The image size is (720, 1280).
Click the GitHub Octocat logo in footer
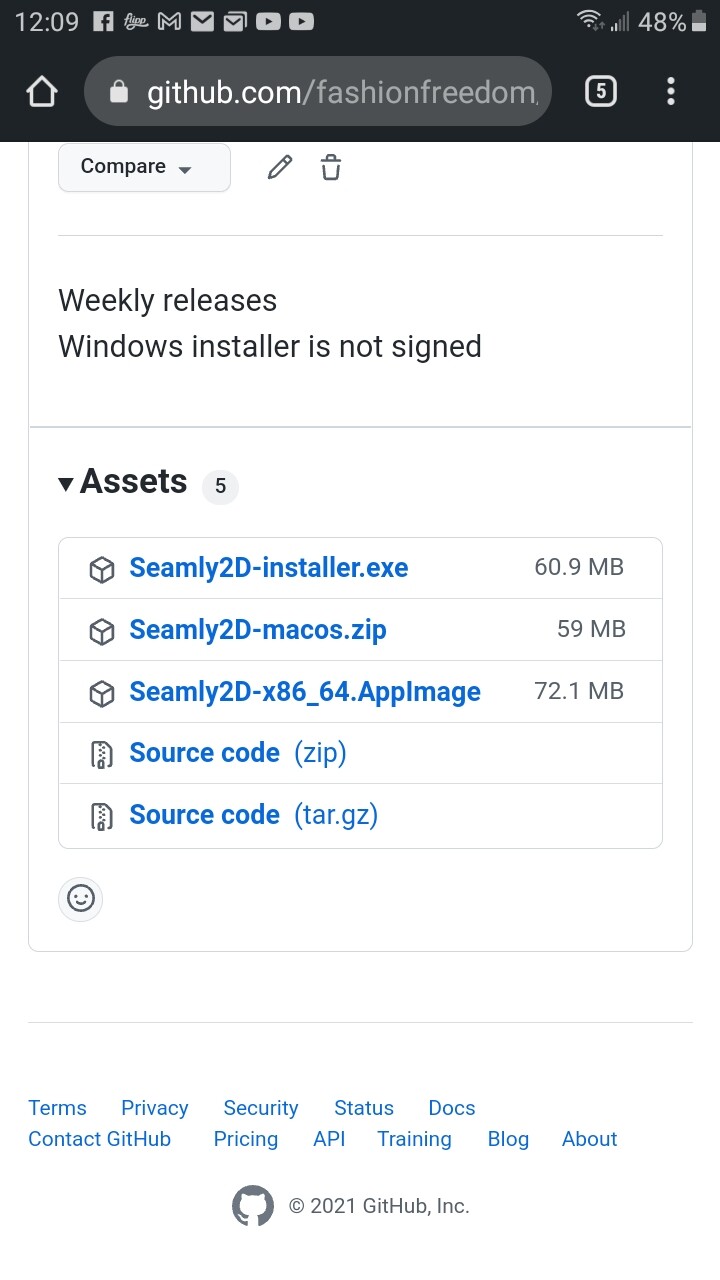pos(253,1206)
